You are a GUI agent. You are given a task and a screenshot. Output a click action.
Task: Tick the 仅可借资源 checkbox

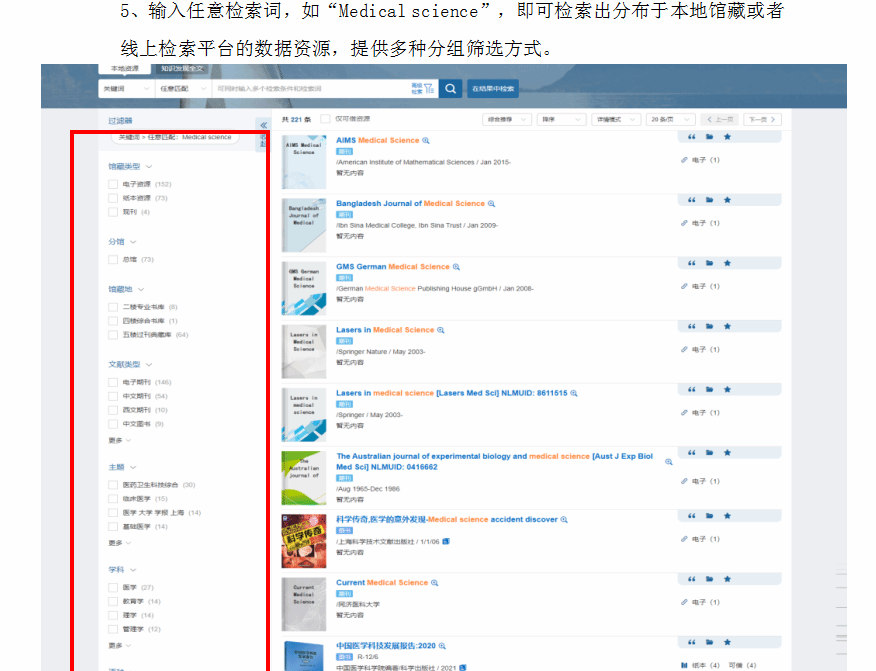(x=325, y=118)
